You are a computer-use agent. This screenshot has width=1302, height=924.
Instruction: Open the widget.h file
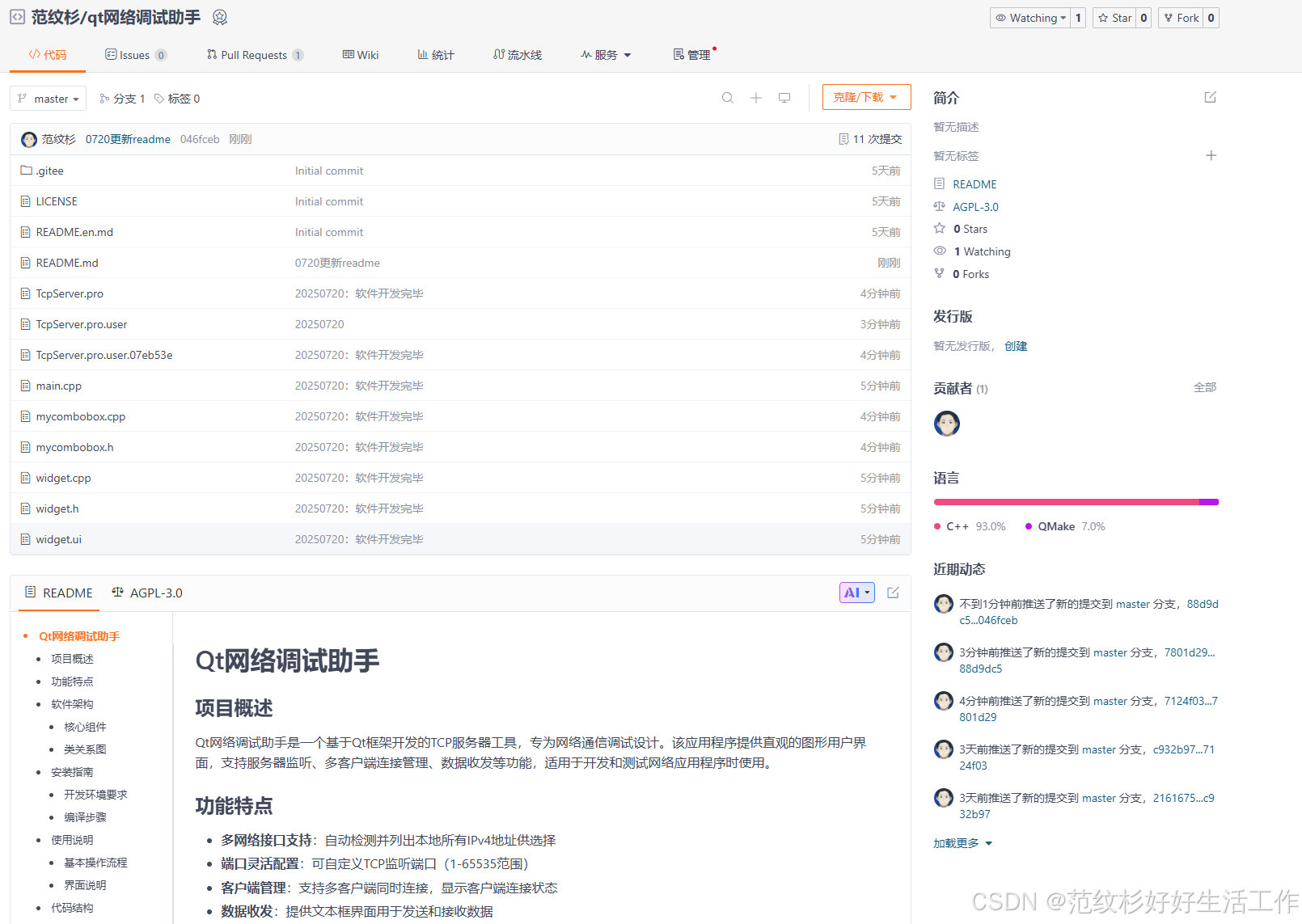point(57,508)
